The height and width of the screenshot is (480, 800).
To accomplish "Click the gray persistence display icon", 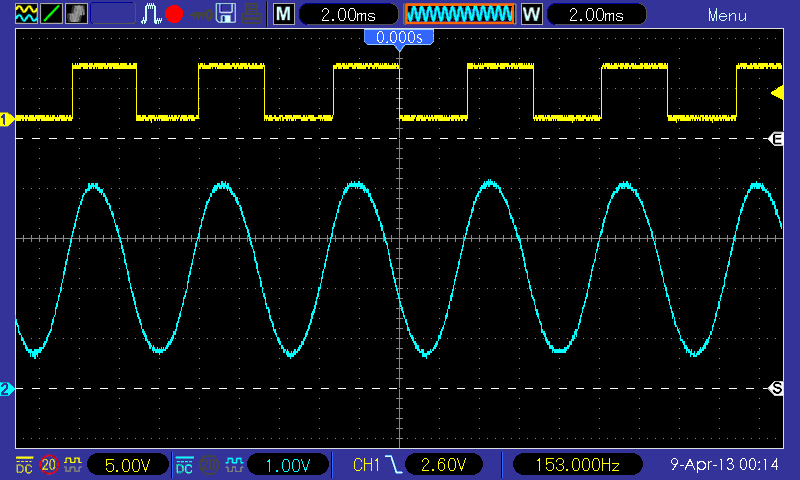I will tap(76, 14).
